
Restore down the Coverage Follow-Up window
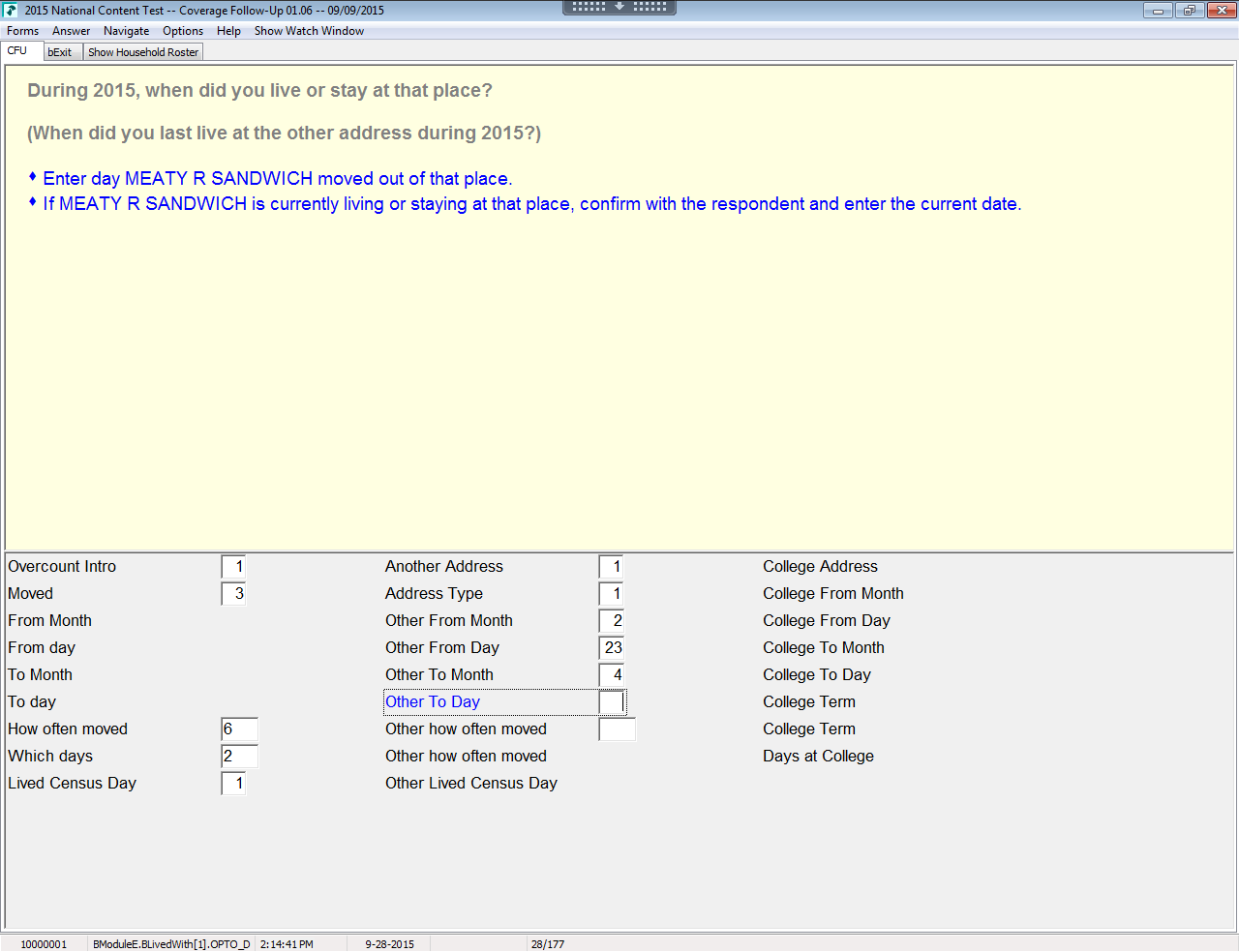click(x=1189, y=10)
